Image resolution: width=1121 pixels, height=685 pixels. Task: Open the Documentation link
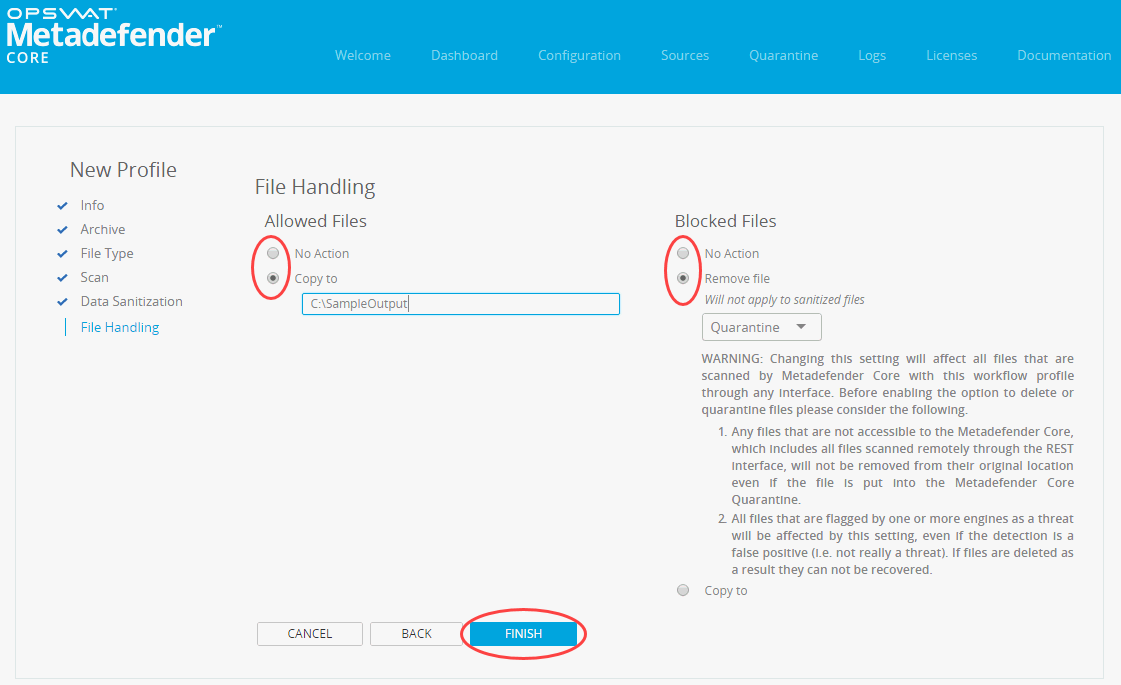click(1064, 55)
